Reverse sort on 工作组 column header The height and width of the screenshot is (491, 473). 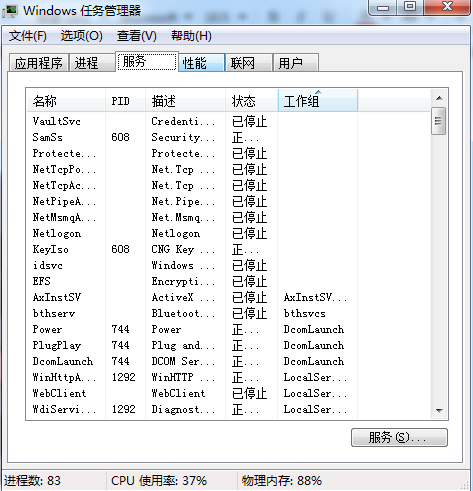tap(318, 101)
